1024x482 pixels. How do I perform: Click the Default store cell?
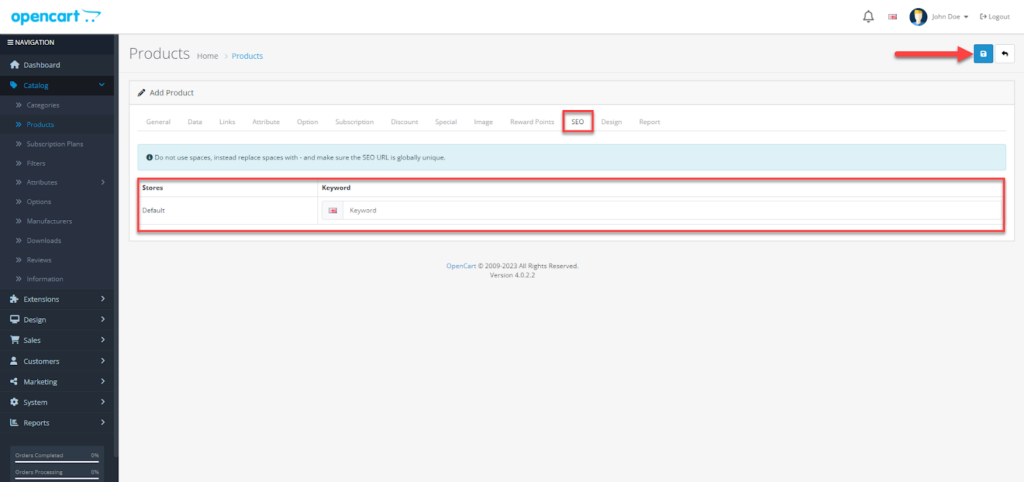click(x=227, y=210)
